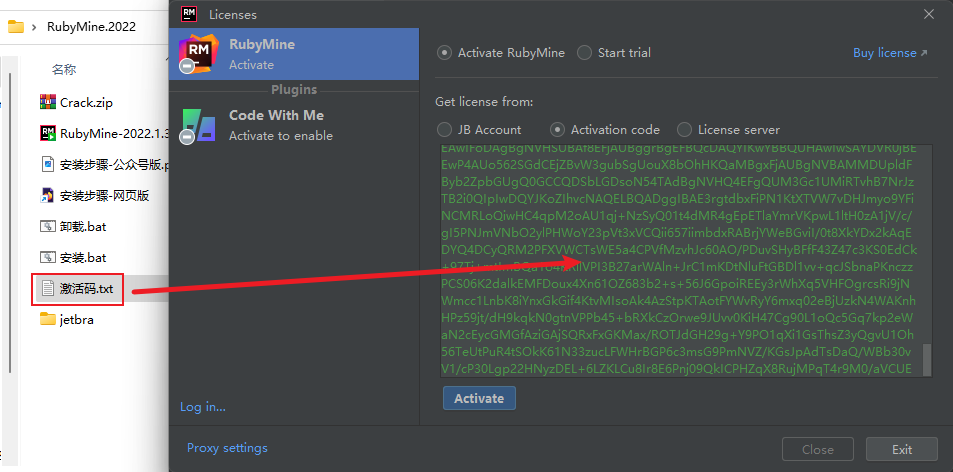Click the Code With Me plugin icon

(198, 125)
